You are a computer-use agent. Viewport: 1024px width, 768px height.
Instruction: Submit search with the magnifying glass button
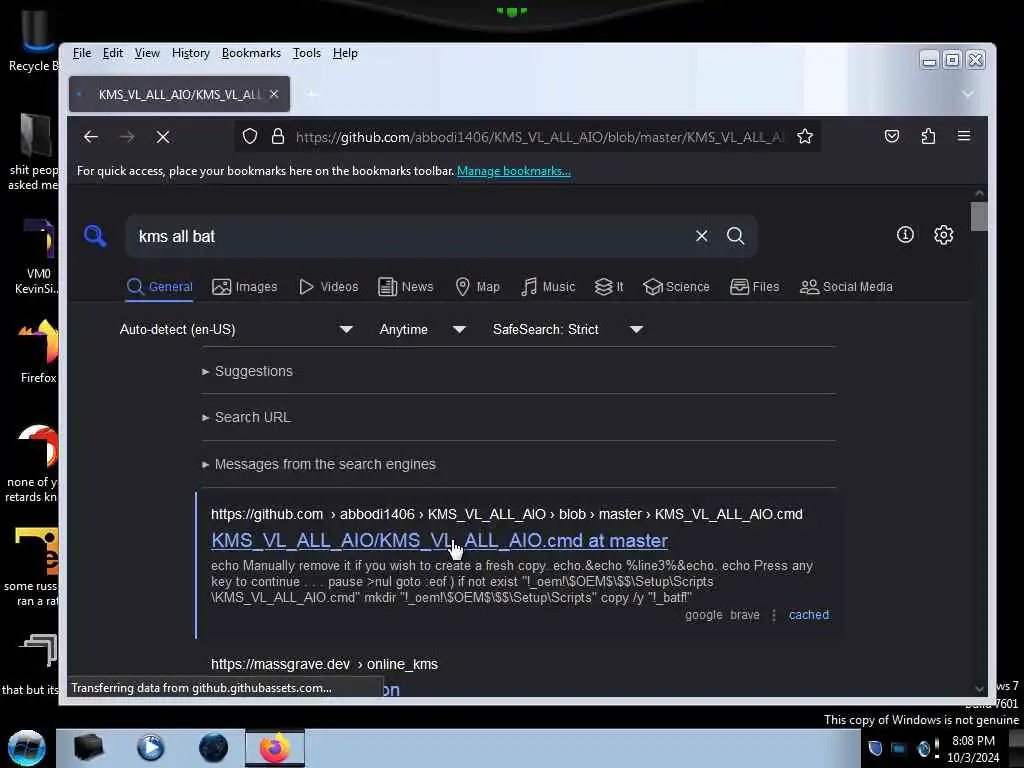point(735,236)
